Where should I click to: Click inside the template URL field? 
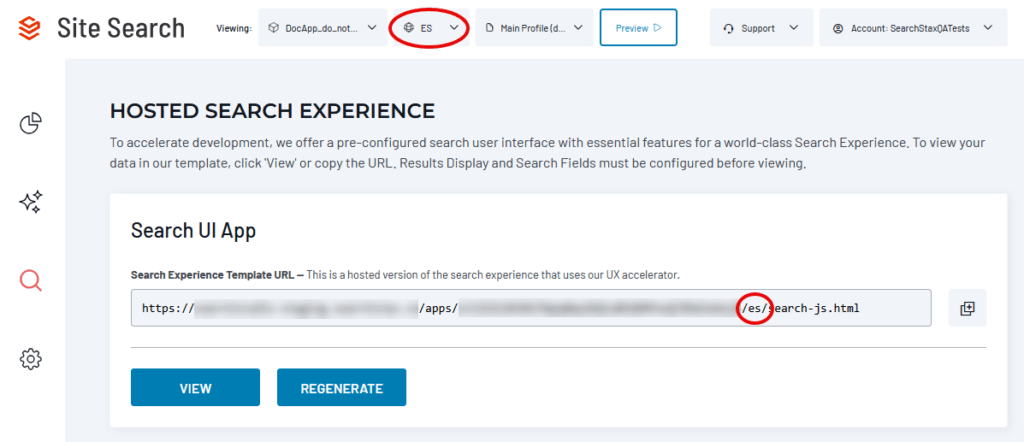pyautogui.click(x=530, y=308)
